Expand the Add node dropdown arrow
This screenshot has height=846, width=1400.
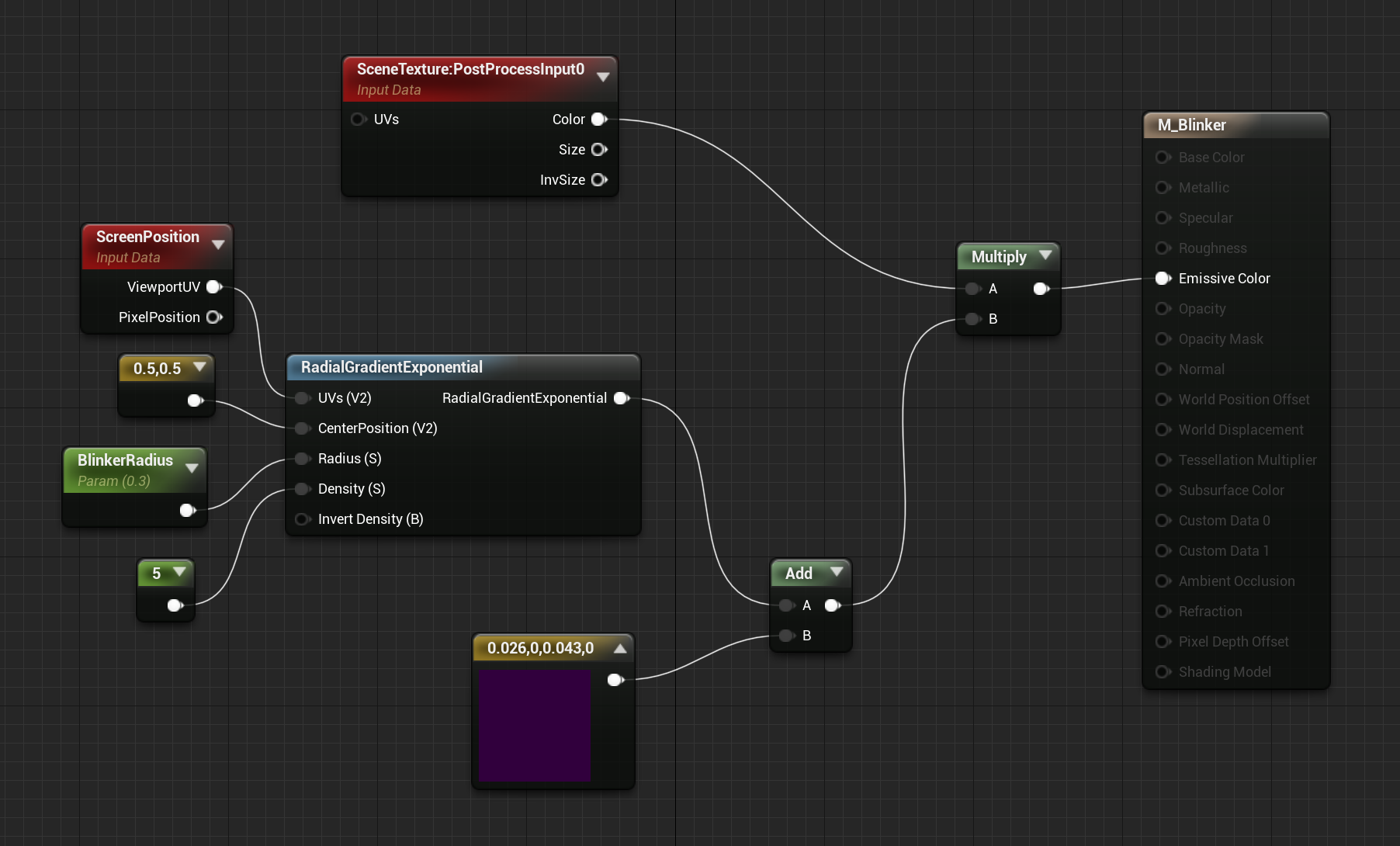pos(837,572)
